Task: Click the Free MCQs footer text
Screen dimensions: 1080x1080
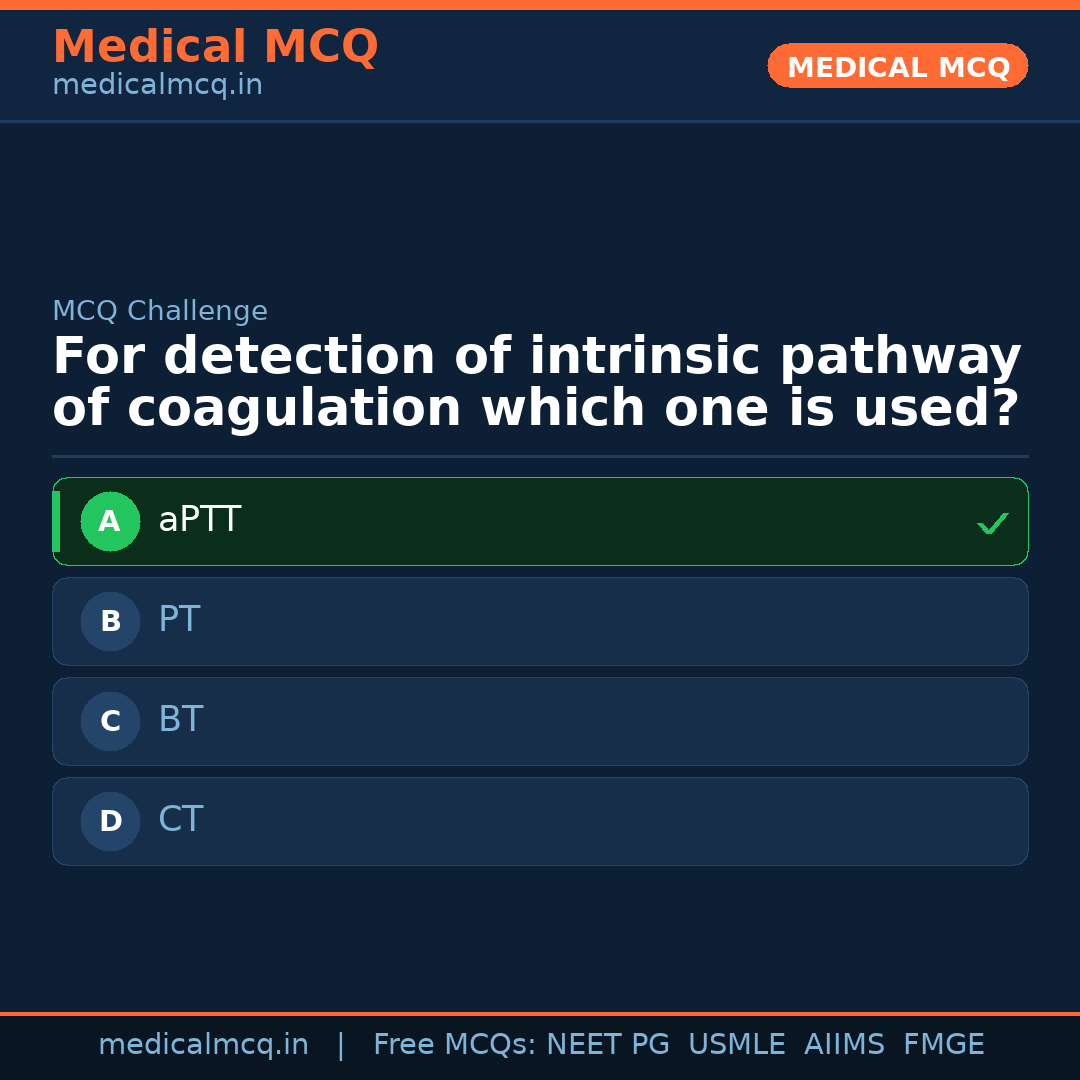Action: (455, 1045)
